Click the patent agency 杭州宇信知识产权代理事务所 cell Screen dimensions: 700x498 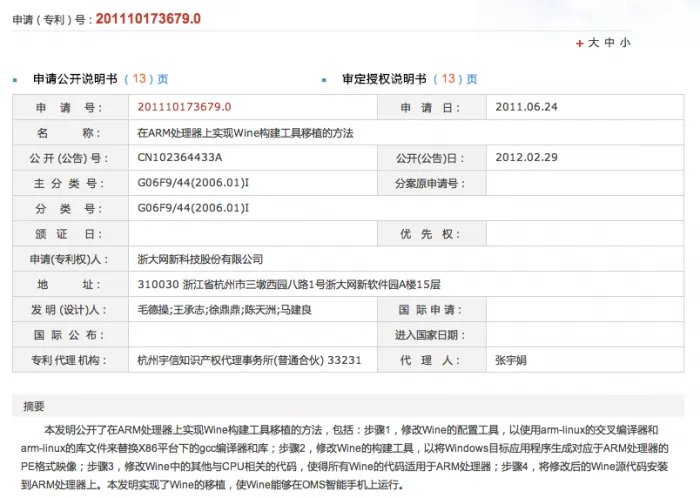249,360
